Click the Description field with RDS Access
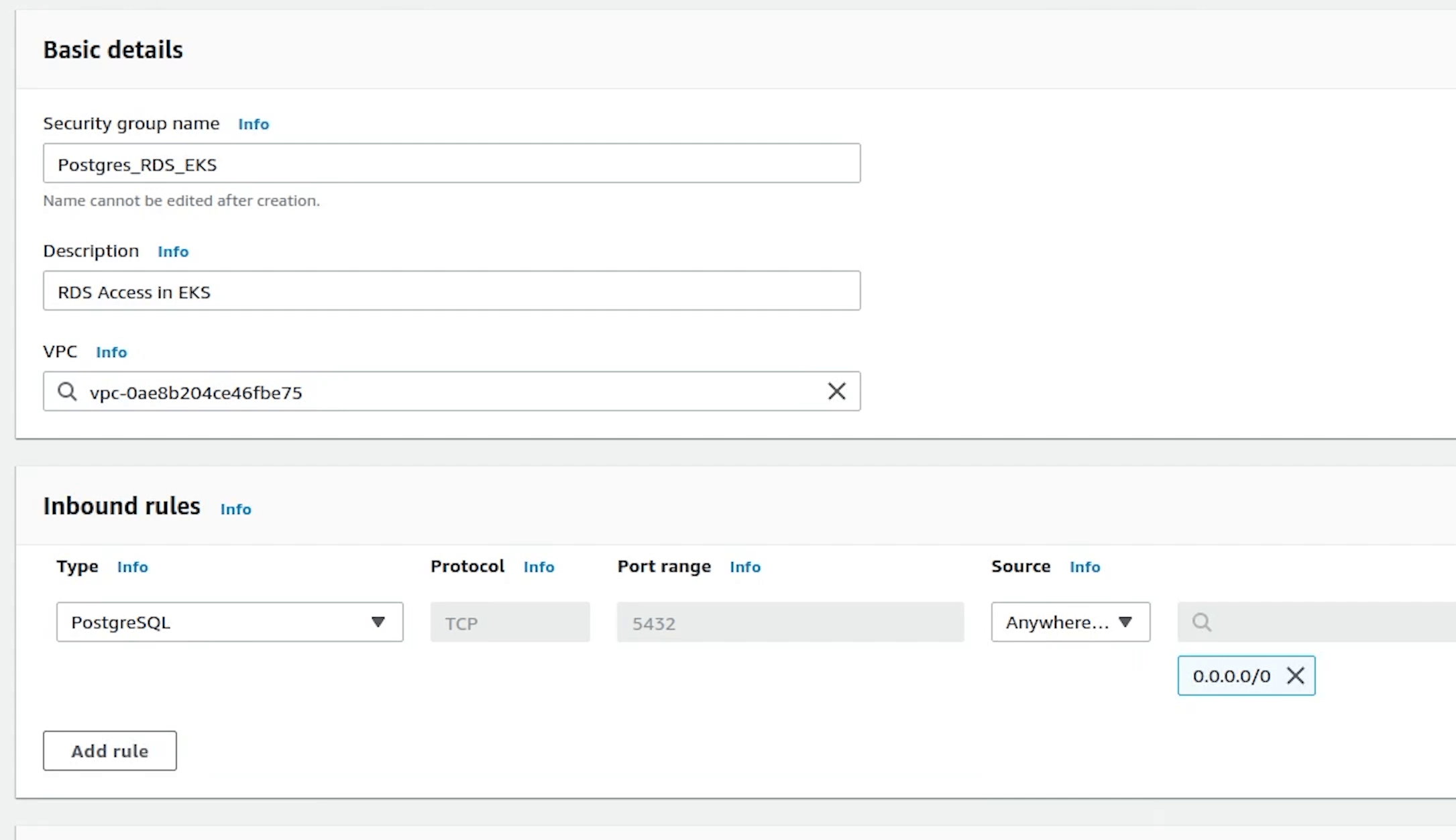The height and width of the screenshot is (840, 1456). 451,291
